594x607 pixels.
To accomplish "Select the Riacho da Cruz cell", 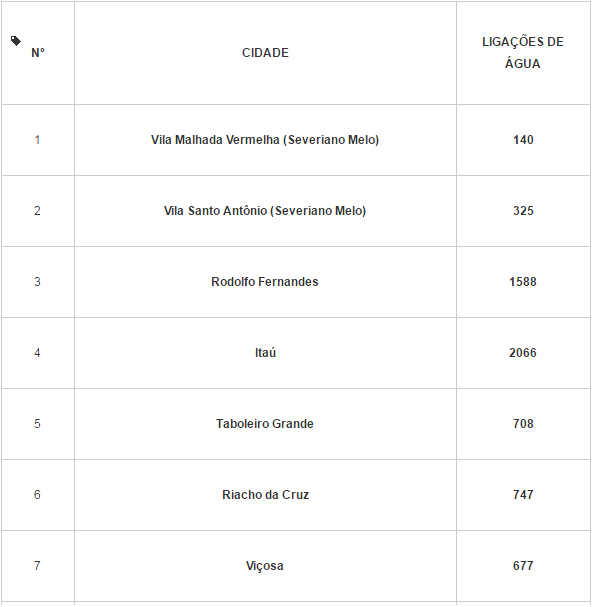I will [265, 495].
